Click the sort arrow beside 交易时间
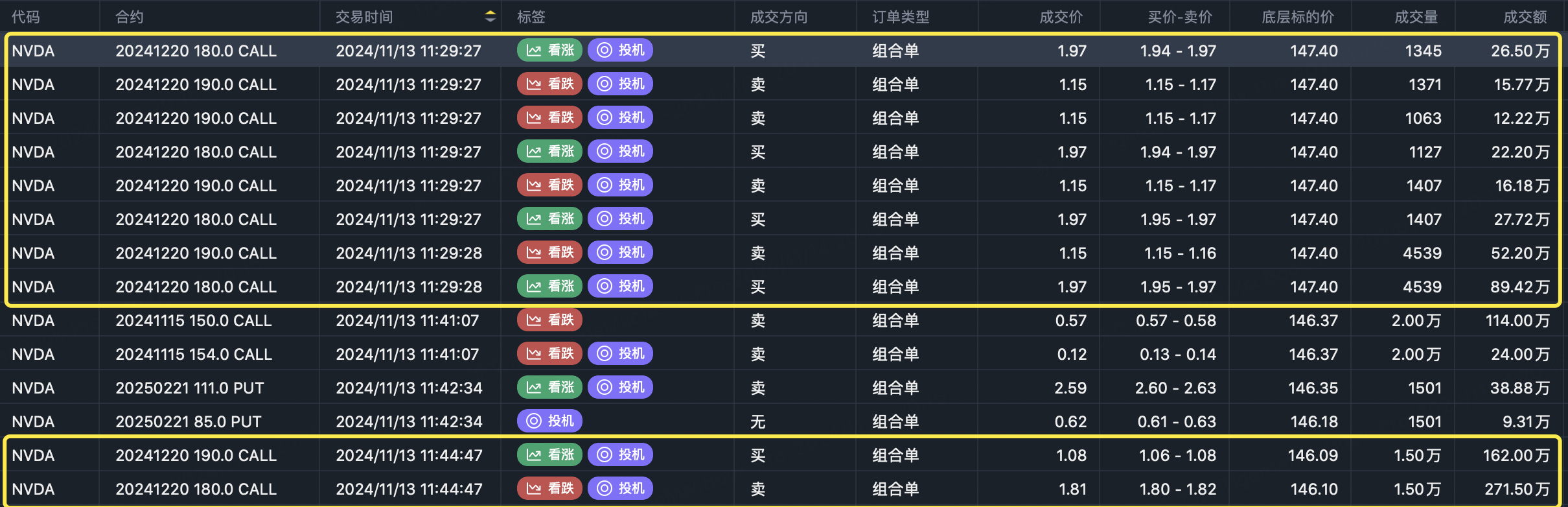 coord(490,17)
